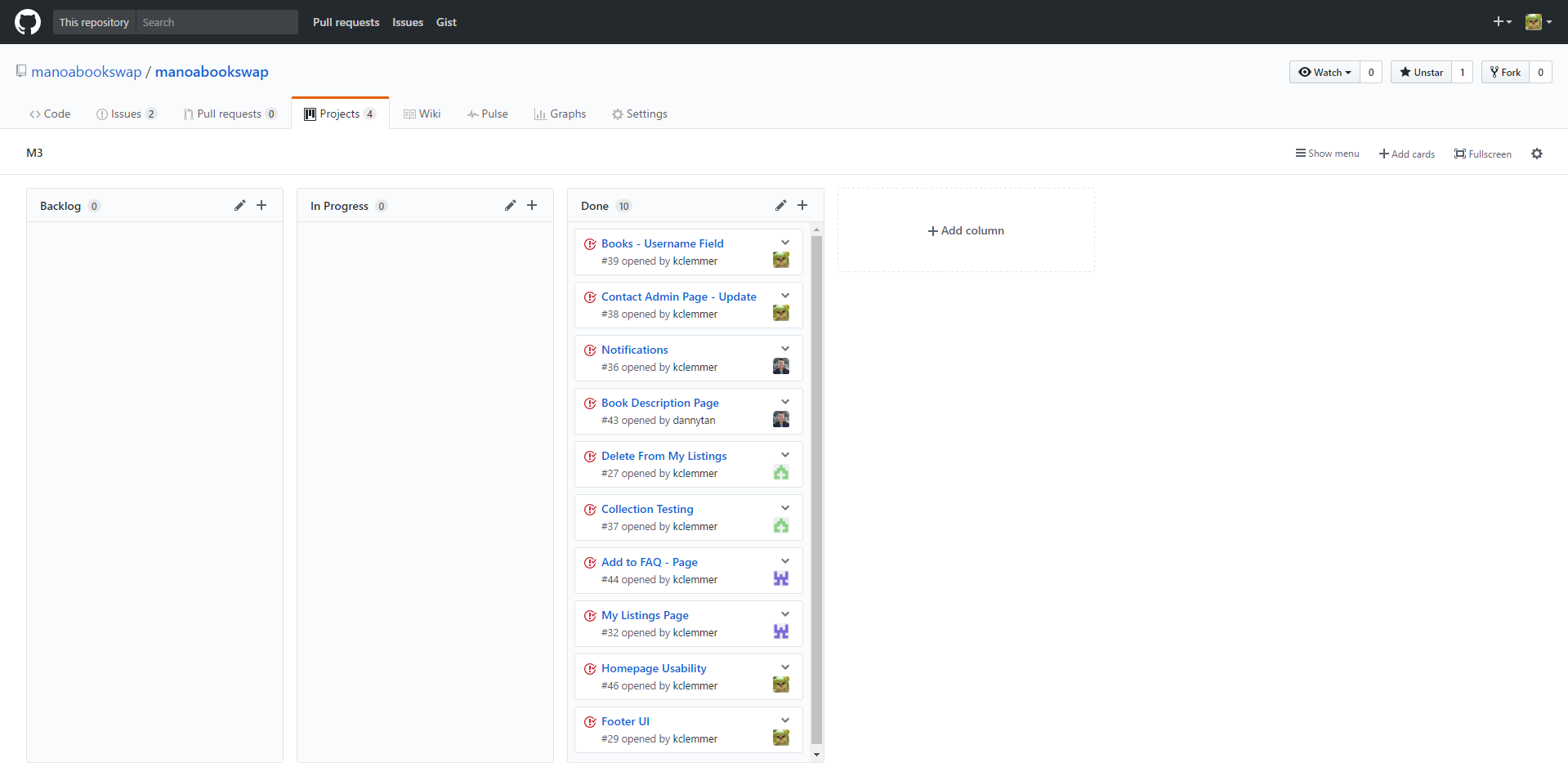This screenshot has height=776, width=1568.
Task: Click assignee avatar on Books - Username Field
Action: click(781, 260)
